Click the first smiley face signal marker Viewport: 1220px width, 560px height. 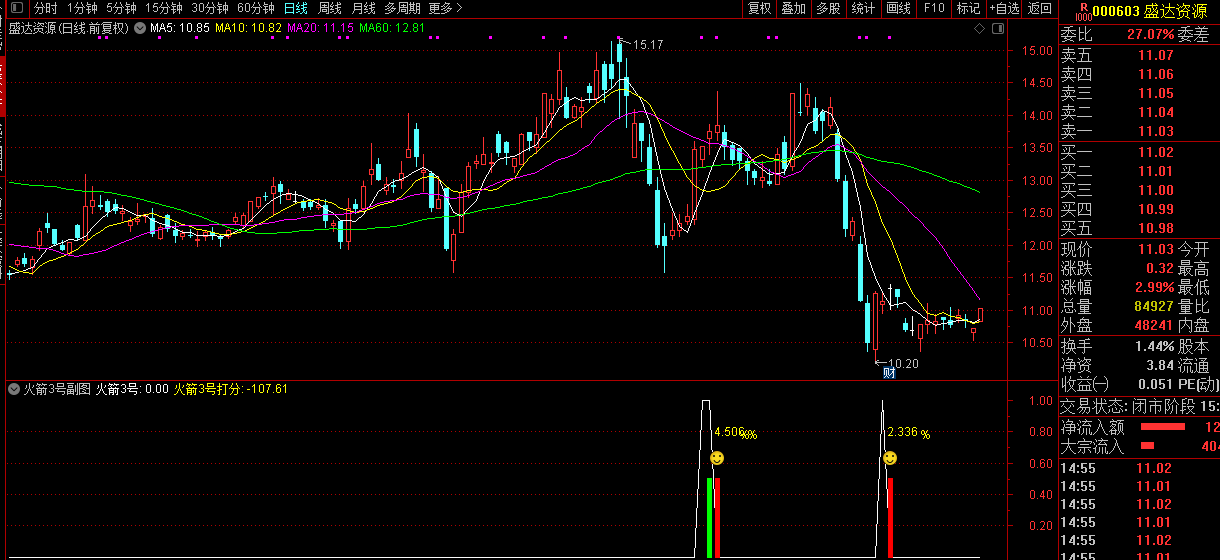[x=716, y=458]
